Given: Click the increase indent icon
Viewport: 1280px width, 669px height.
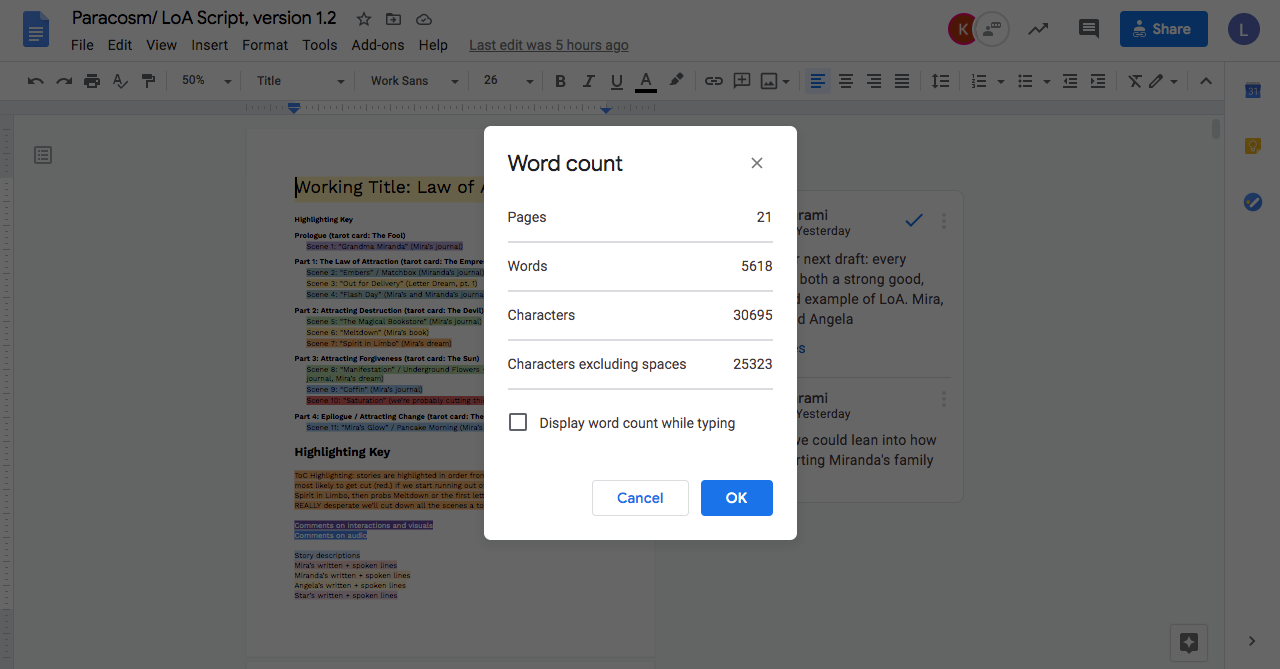Looking at the screenshot, I should [1098, 81].
